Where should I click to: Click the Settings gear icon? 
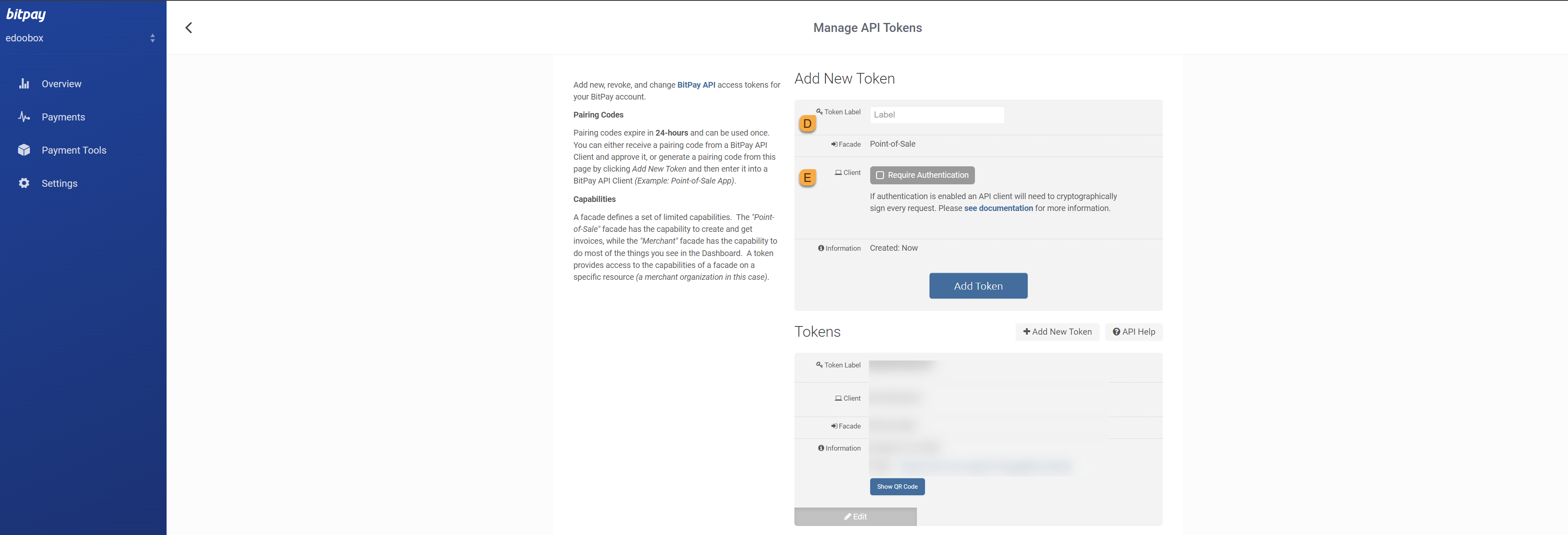click(x=24, y=183)
